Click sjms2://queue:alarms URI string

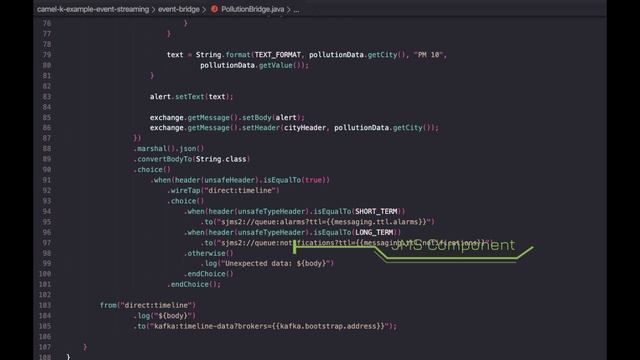point(324,222)
